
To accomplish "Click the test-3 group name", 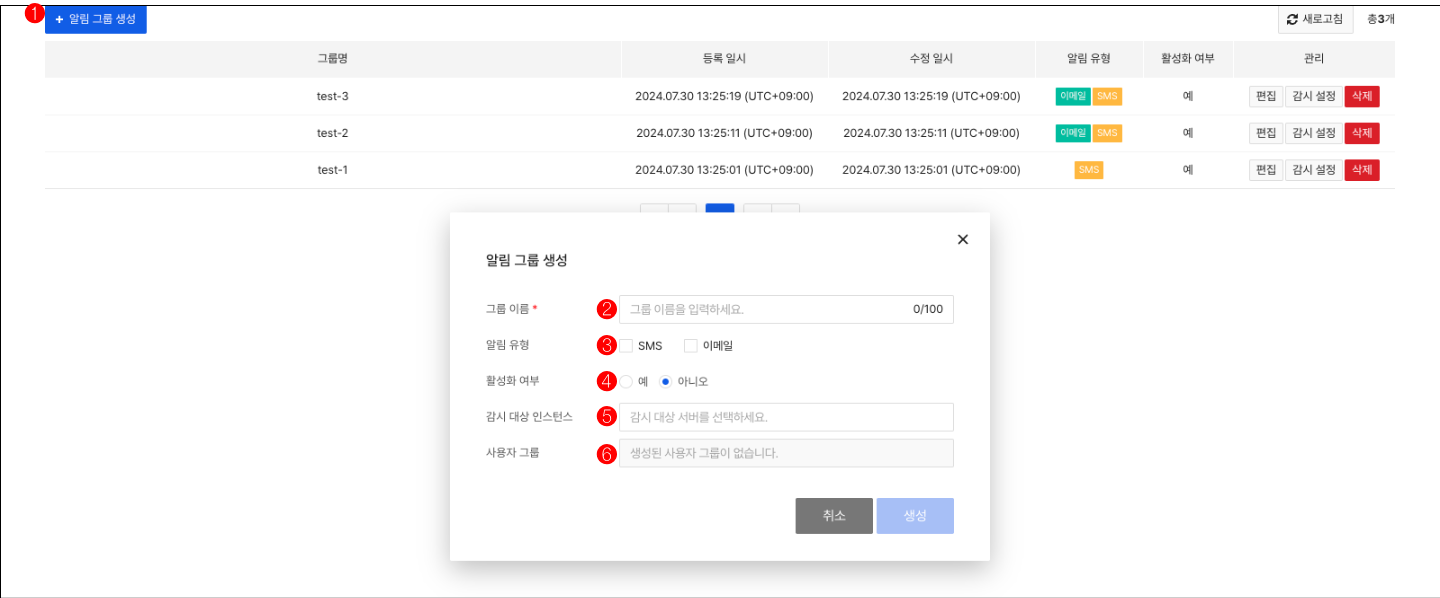I will click(x=333, y=96).
